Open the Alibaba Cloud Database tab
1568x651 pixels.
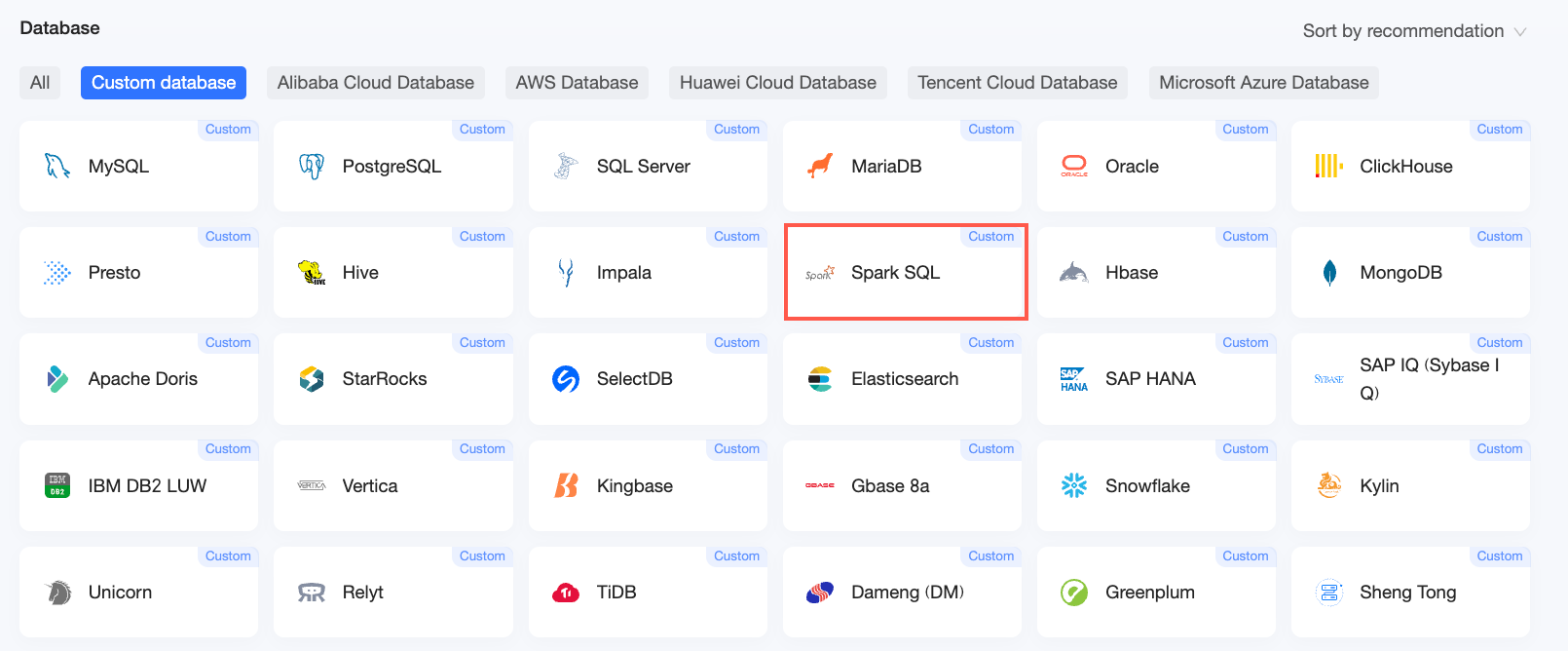pyautogui.click(x=376, y=83)
